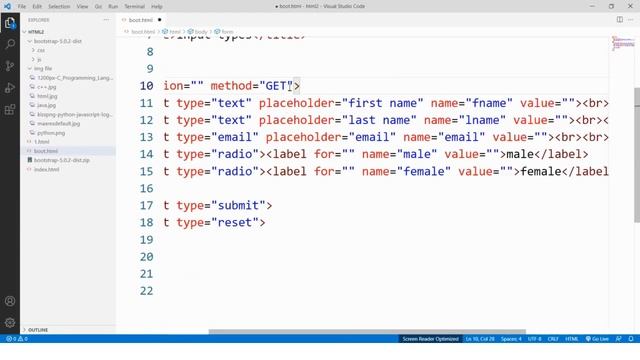Click html element in the breadcrumb
The height and width of the screenshot is (360, 640).
point(175,31)
